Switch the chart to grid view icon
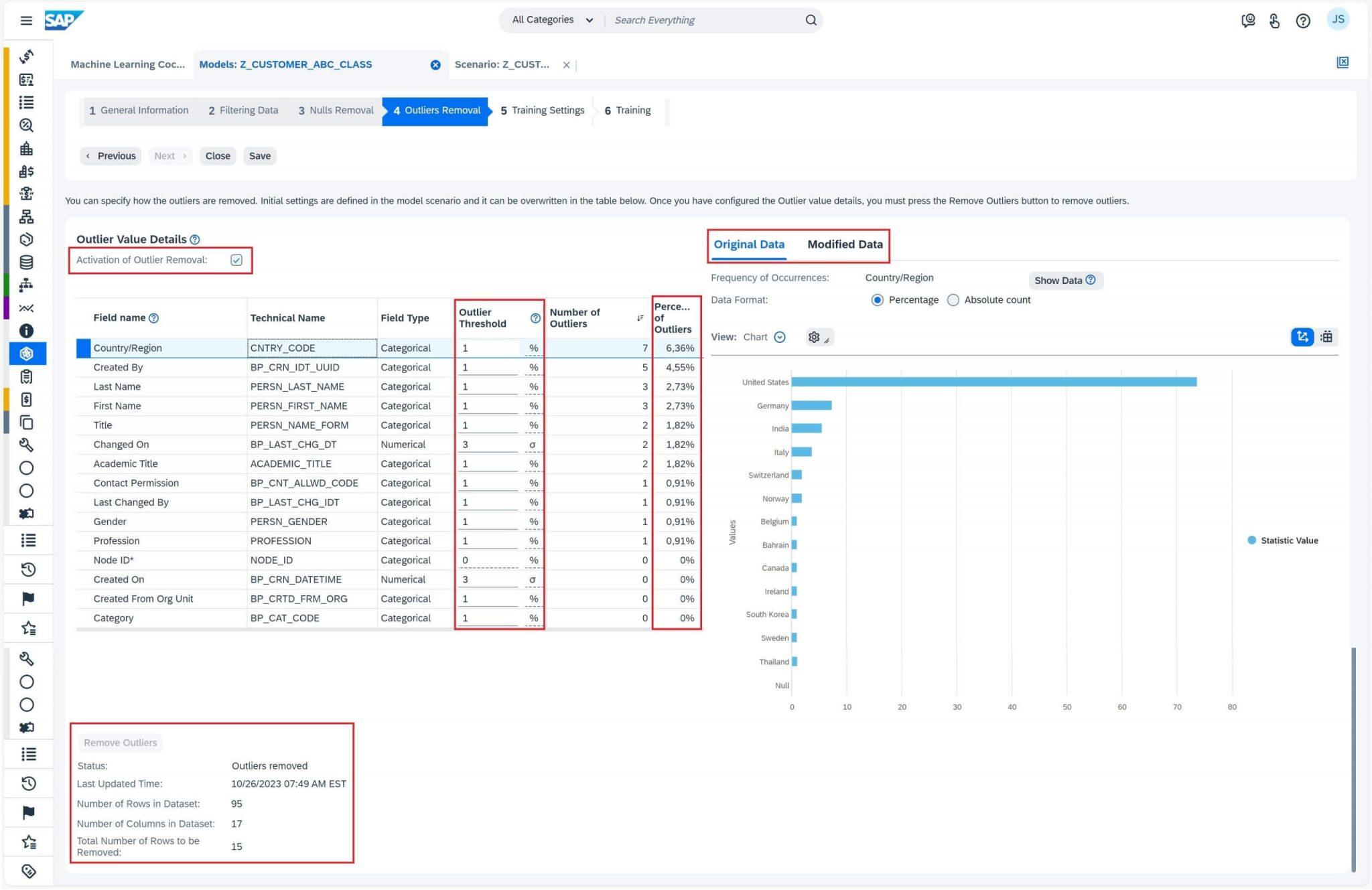The width and height of the screenshot is (1372, 890). coord(1326,337)
